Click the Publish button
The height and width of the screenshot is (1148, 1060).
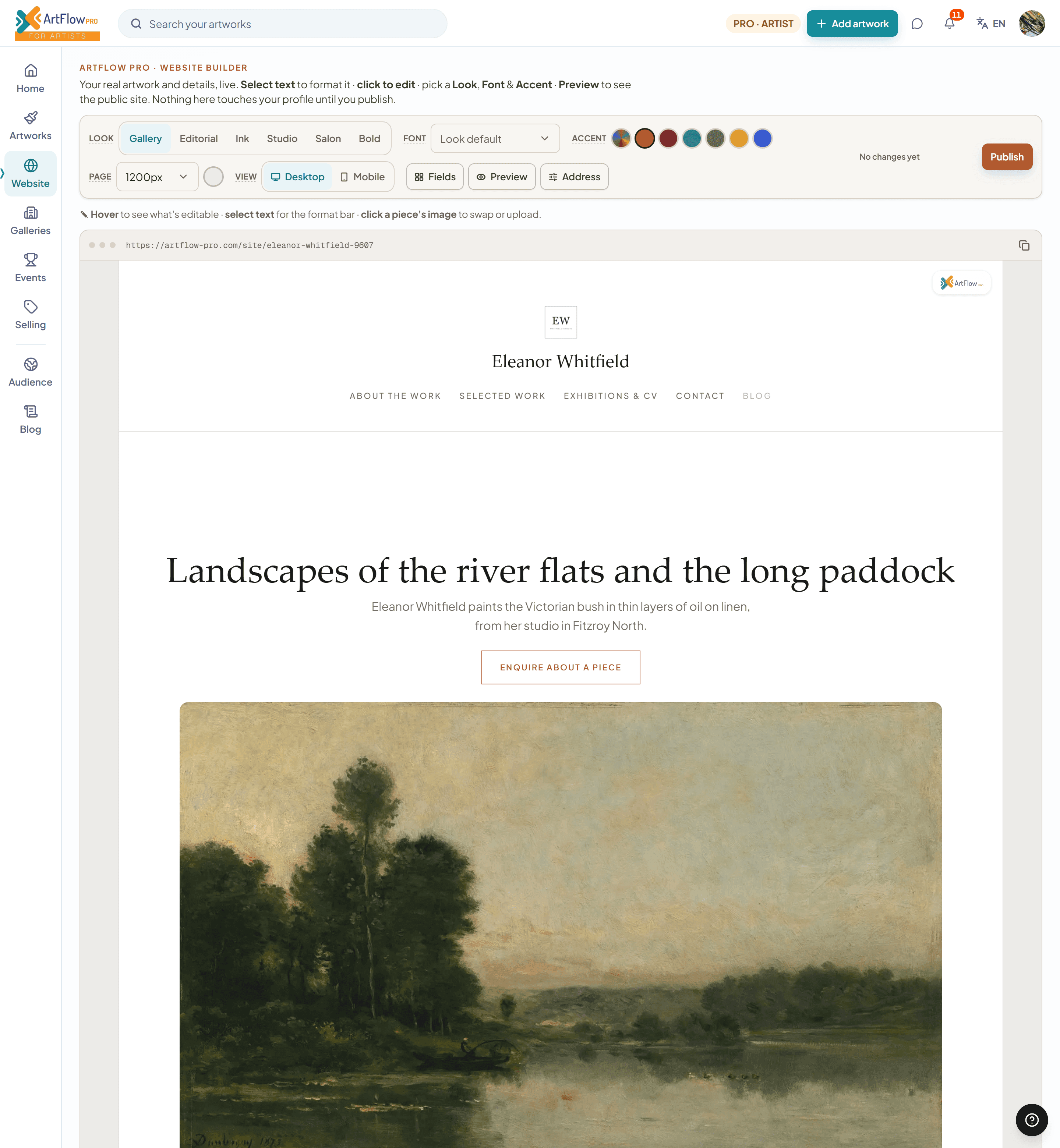(x=1007, y=156)
